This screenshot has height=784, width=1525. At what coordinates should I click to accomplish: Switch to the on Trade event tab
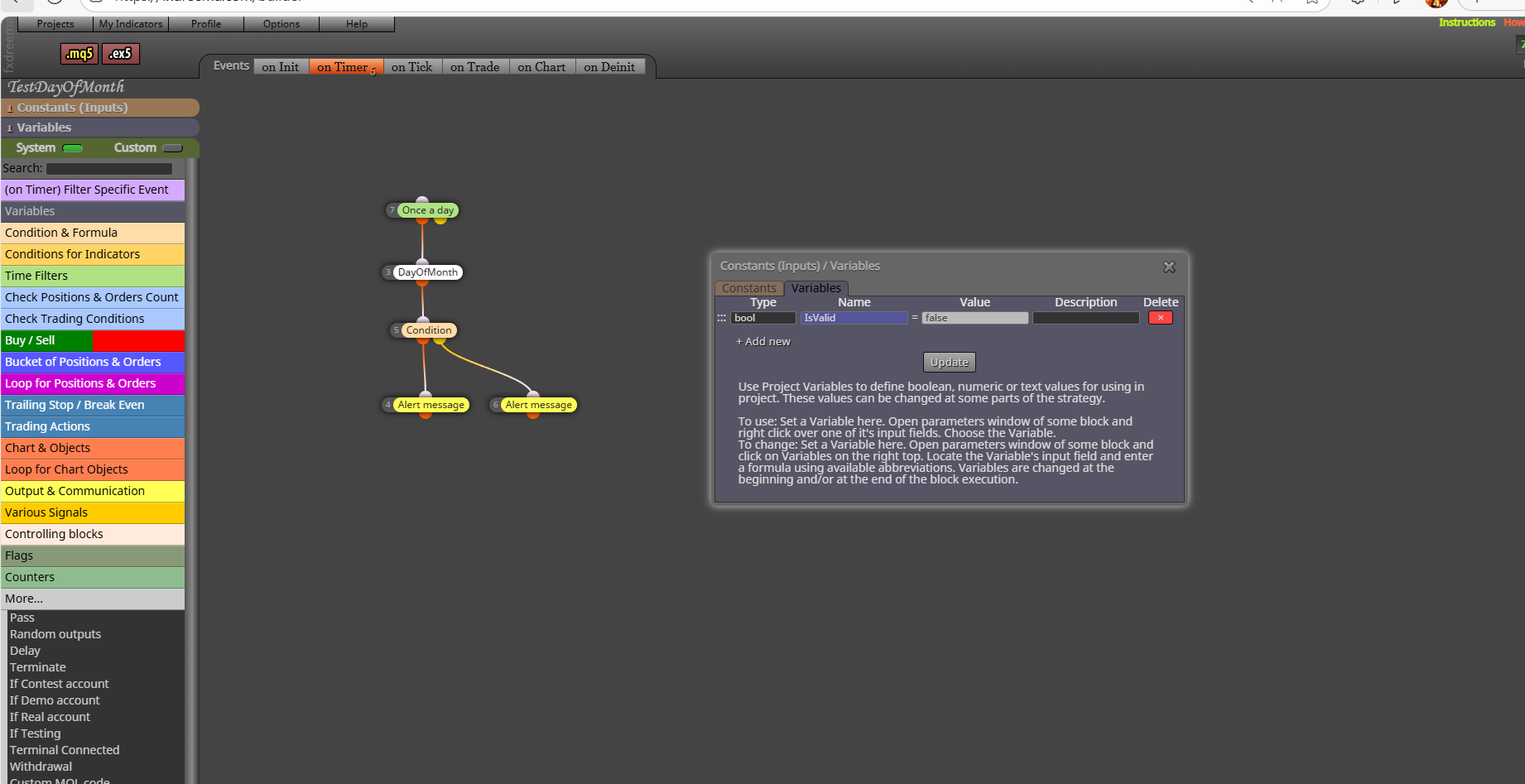(x=475, y=67)
